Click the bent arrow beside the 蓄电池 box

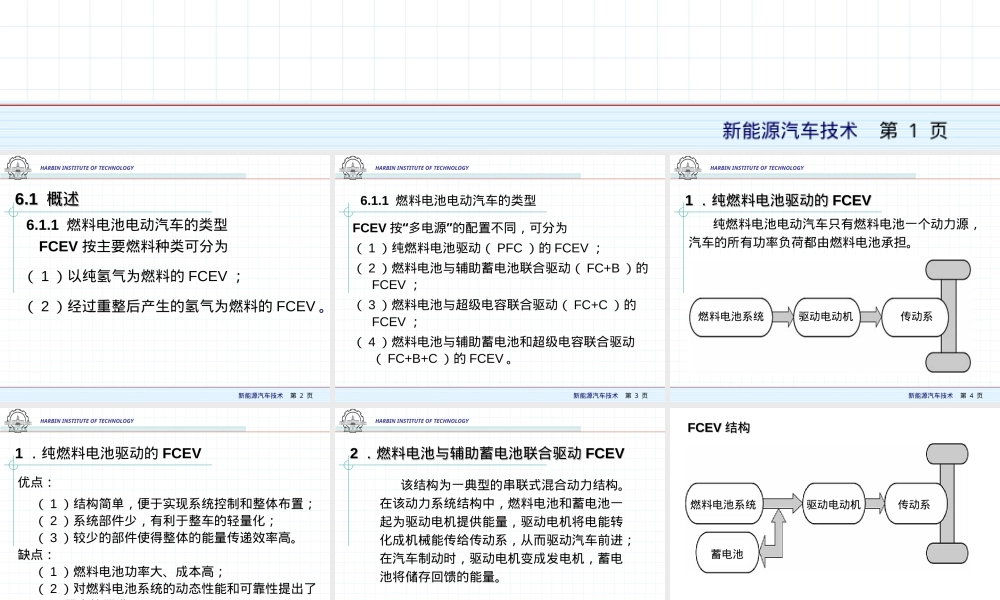point(774,536)
